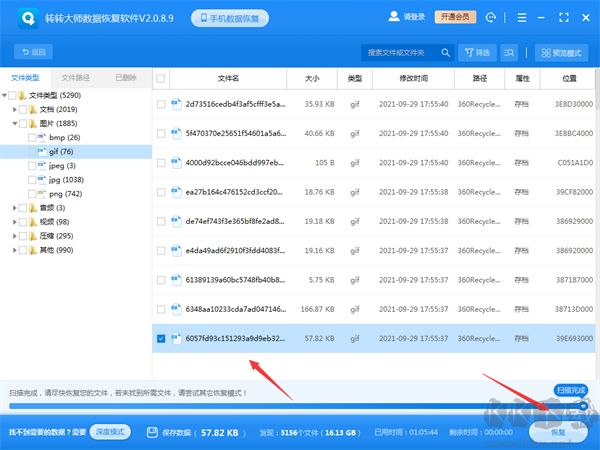Open the hamburger menu in title bar
The image size is (600, 450).
click(526, 18)
